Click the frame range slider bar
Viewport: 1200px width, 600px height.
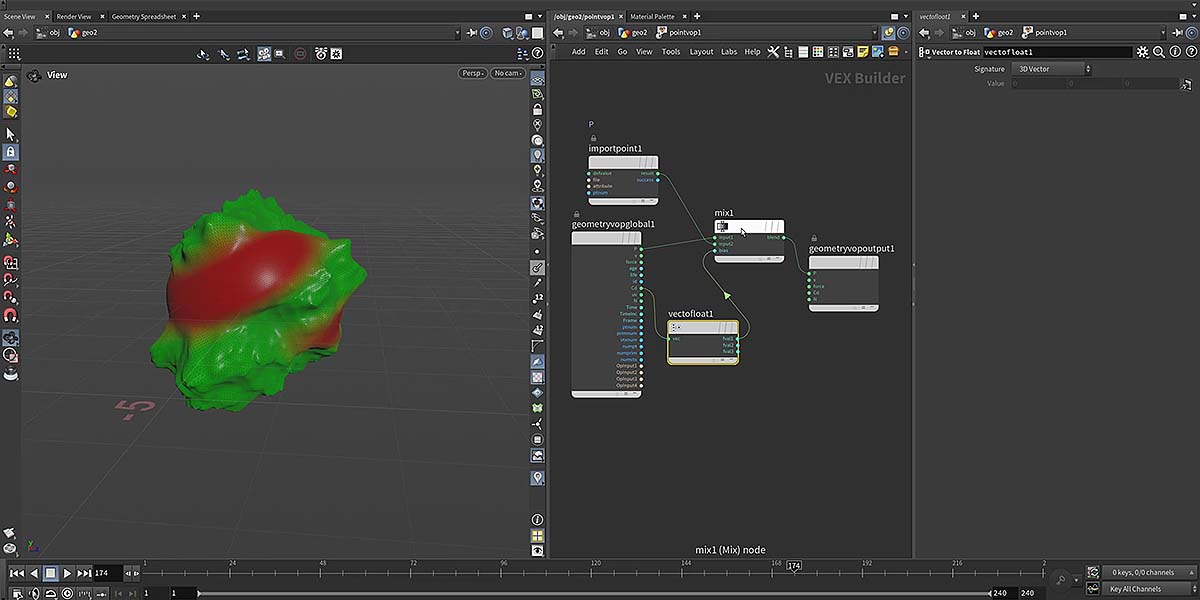[x=594, y=593]
